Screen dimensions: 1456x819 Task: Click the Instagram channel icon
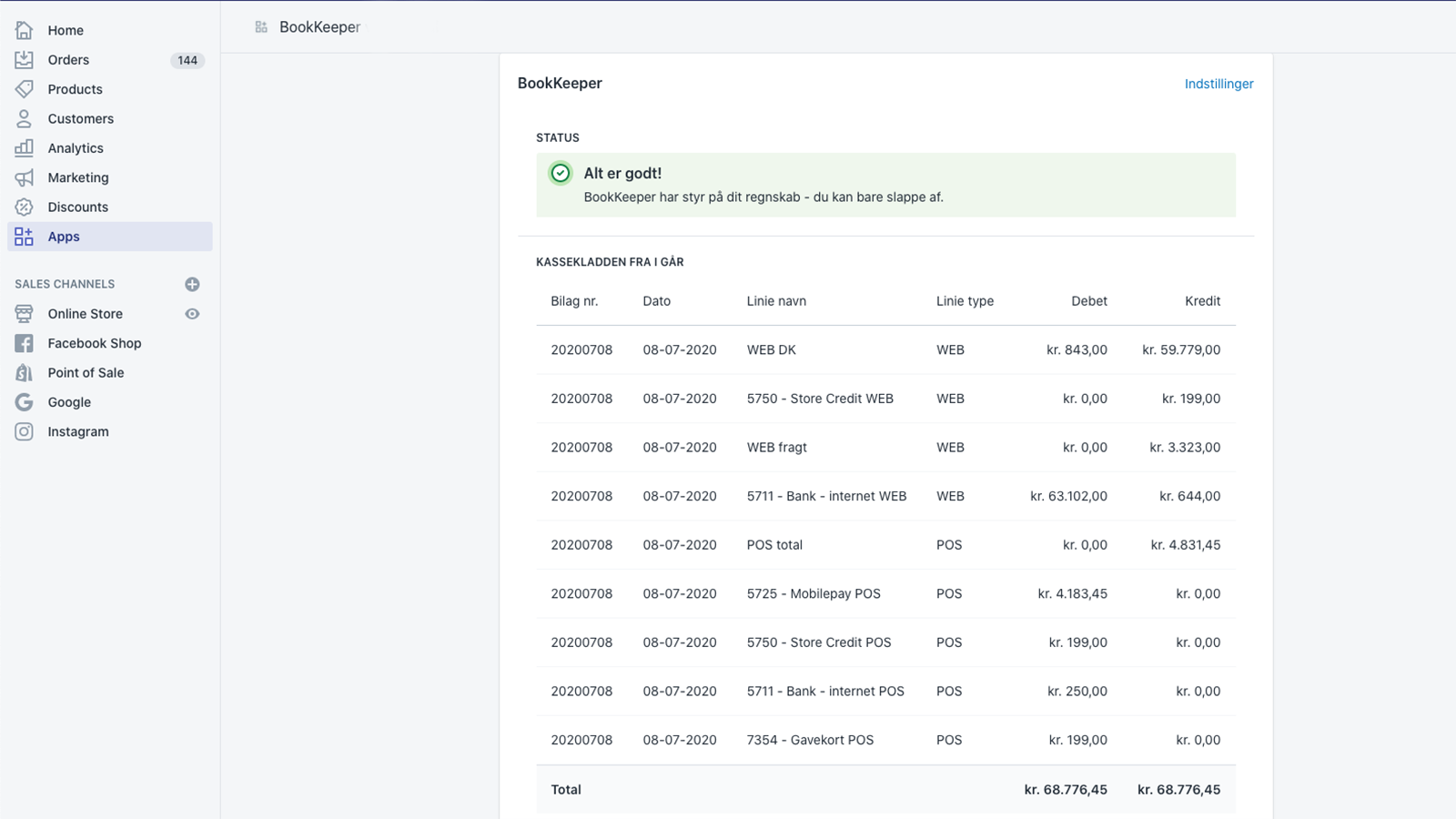[x=25, y=431]
